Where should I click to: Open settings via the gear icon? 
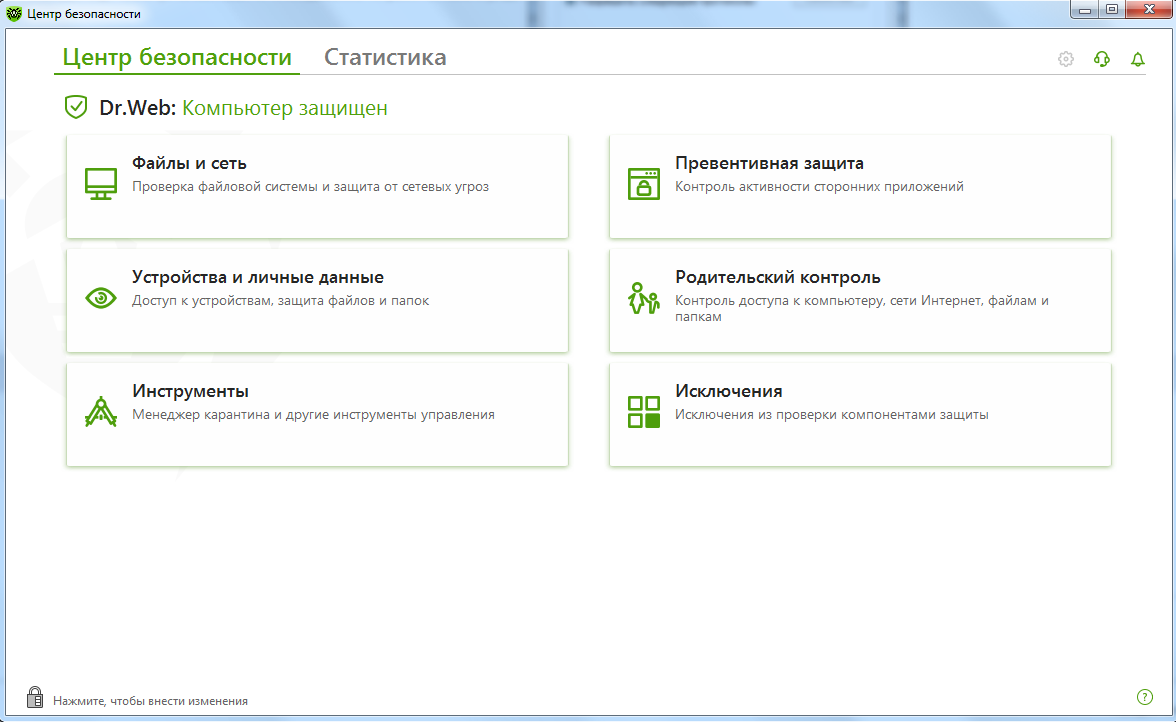coord(1066,58)
